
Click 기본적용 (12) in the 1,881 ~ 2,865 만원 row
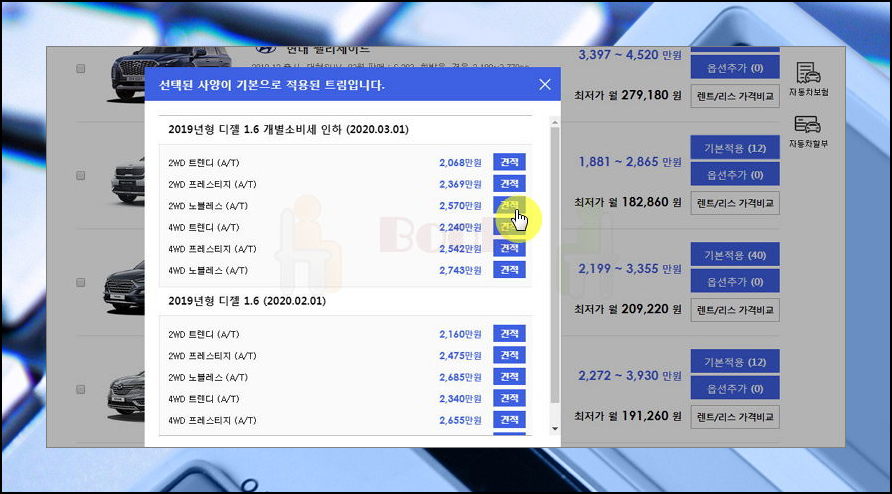coord(735,147)
